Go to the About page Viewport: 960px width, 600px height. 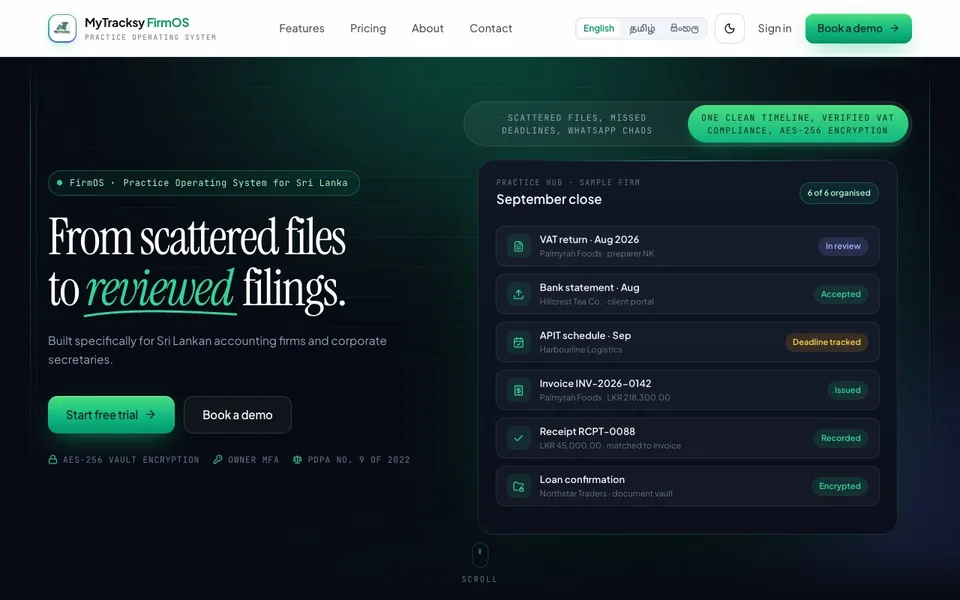[427, 28]
